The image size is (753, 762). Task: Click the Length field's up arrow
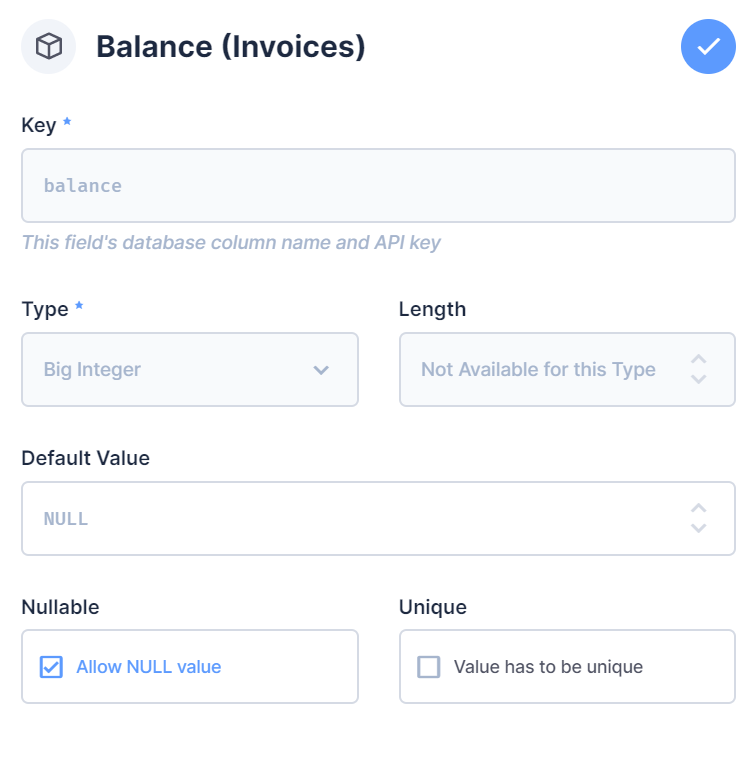click(x=699, y=359)
